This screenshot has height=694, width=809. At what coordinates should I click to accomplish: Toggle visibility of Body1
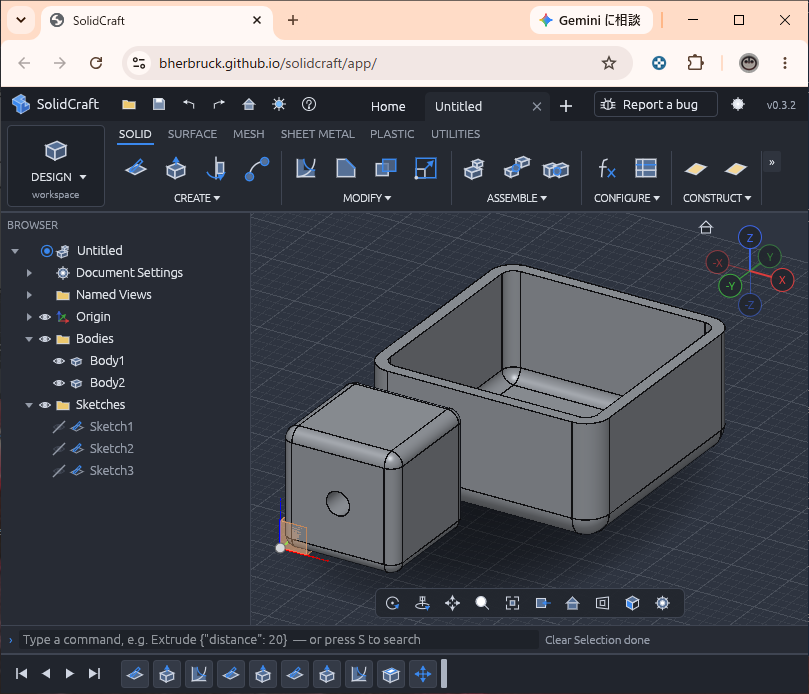click(x=59, y=361)
